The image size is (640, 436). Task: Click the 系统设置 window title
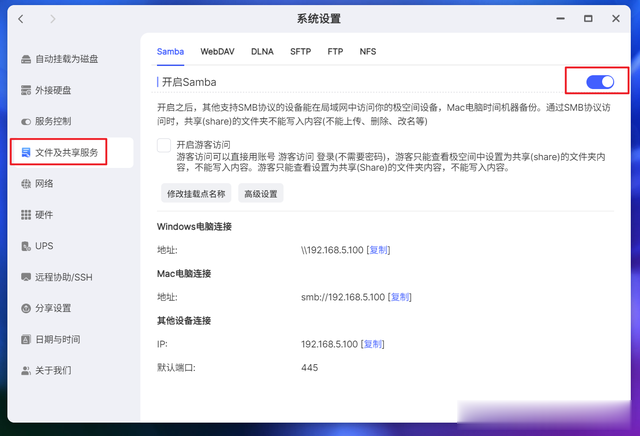319,19
